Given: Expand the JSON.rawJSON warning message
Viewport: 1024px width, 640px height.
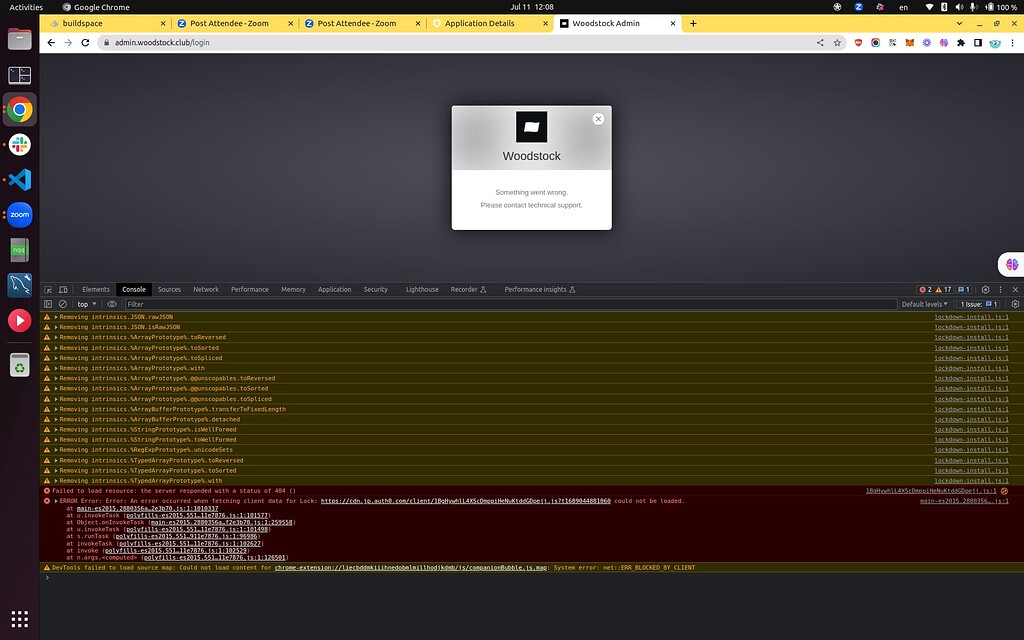Looking at the screenshot, I should pos(56,317).
